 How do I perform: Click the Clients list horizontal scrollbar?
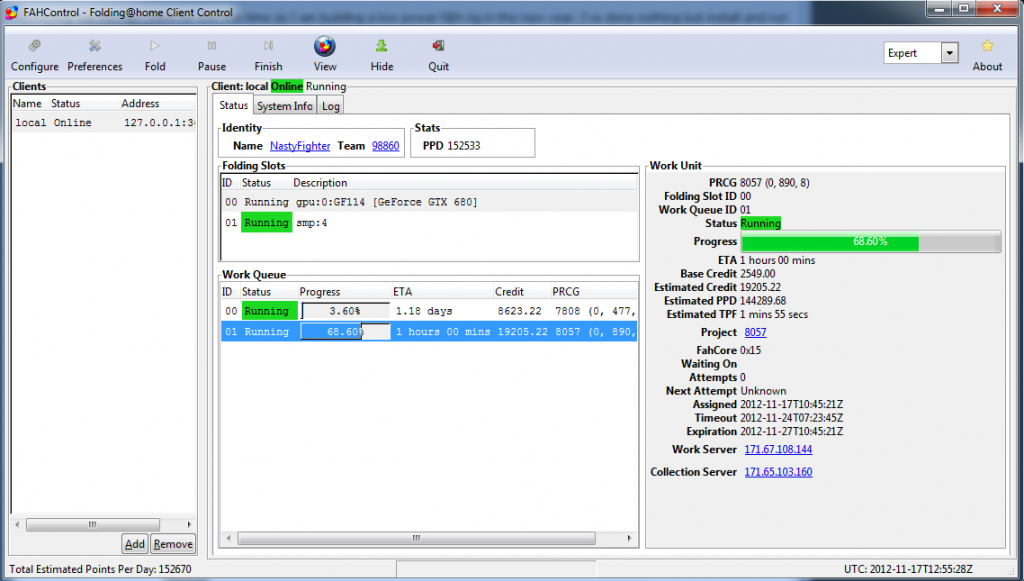(93, 525)
